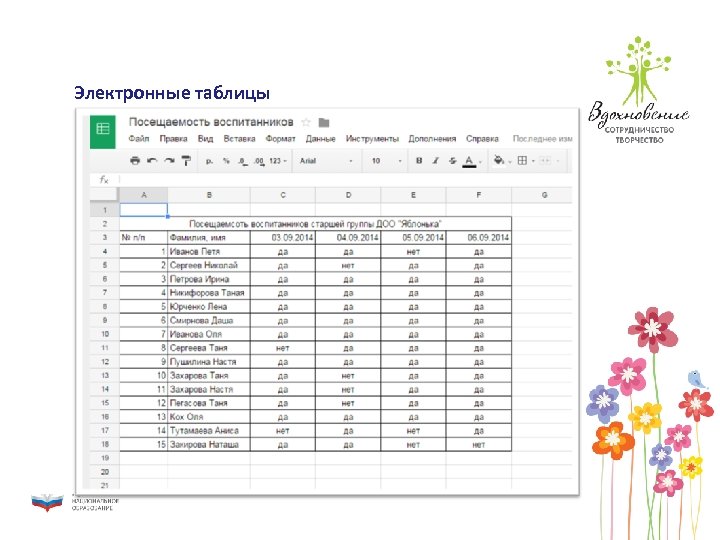Apply percent format with % button

pos(226,161)
